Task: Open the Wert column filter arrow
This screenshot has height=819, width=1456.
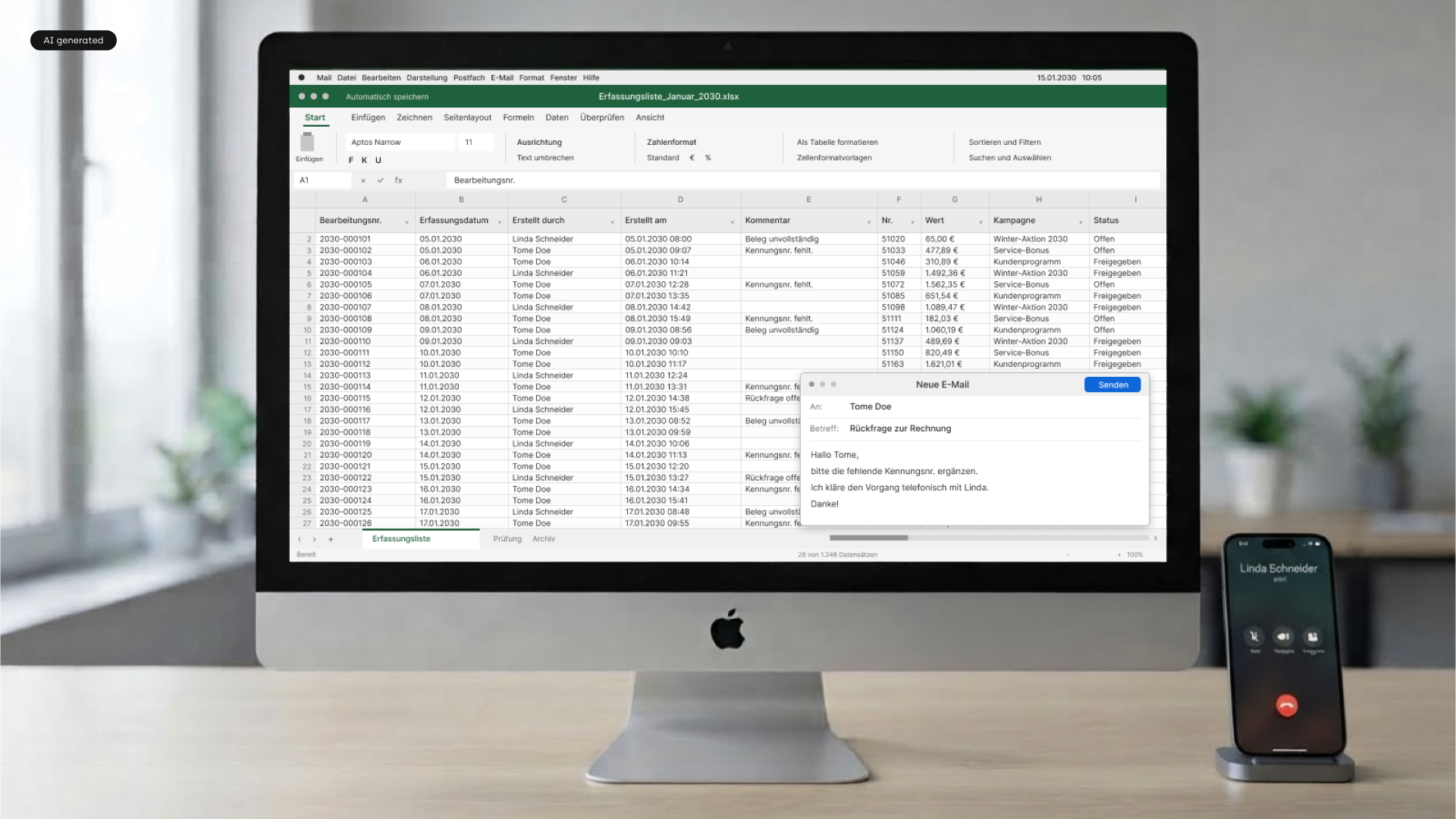Action: click(x=981, y=221)
